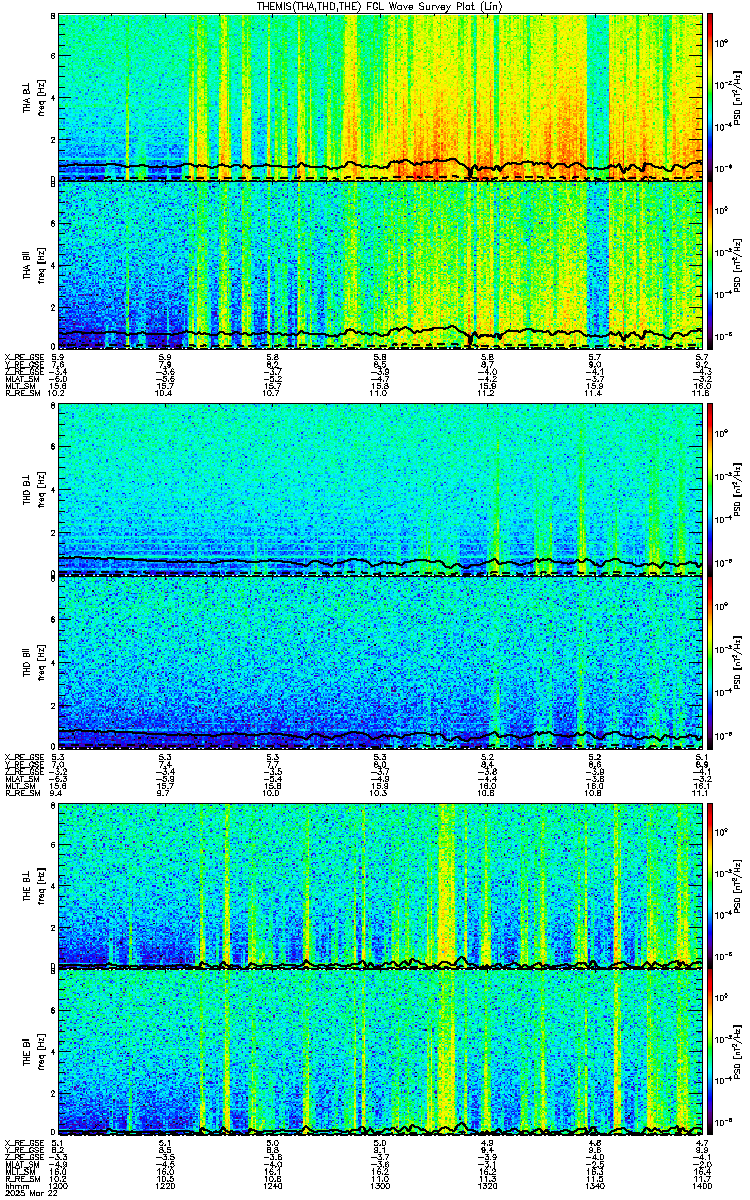Click the color bar beside THD B-perpendicular panel

point(711,489)
